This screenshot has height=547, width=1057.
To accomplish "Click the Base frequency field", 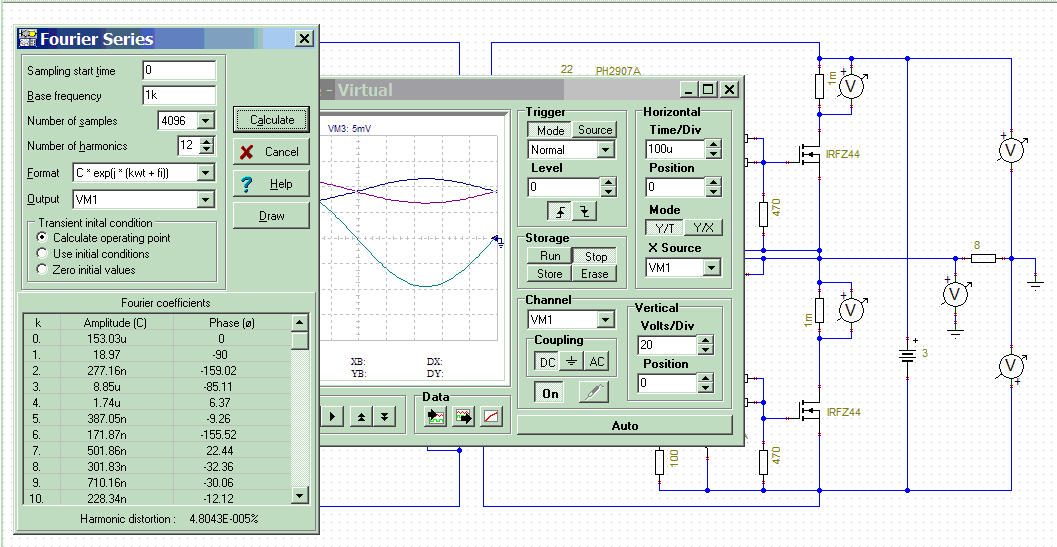I will 179,95.
